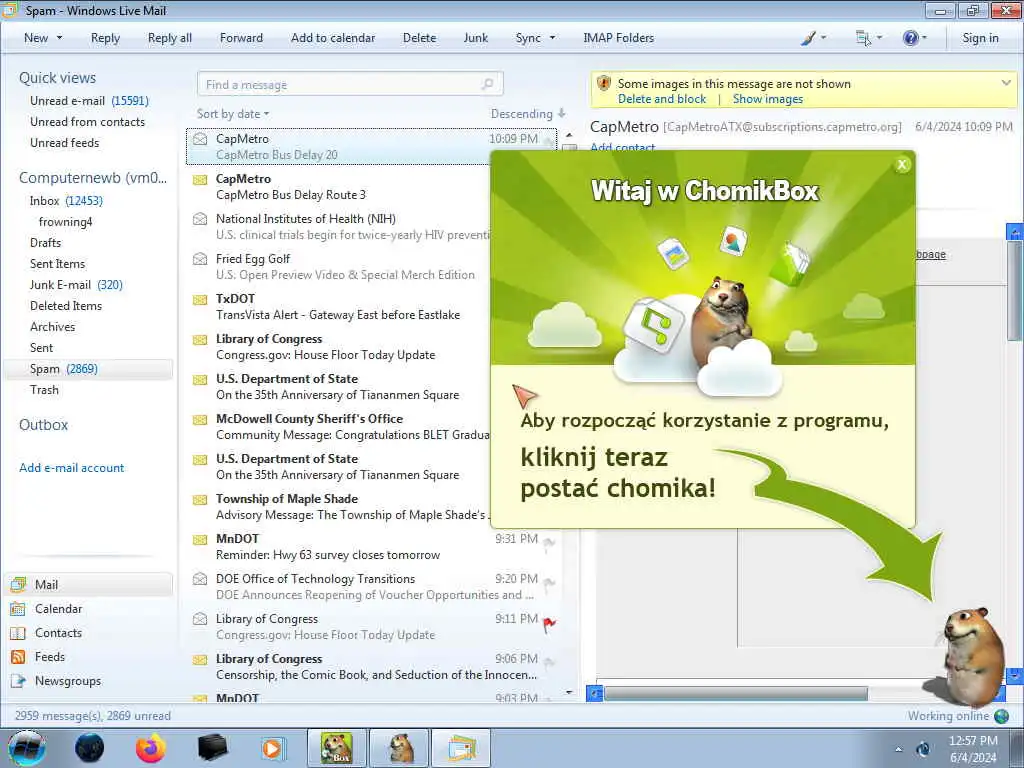Click the Working online globe icon
Screen dimensions: 1024x768
point(1001,716)
